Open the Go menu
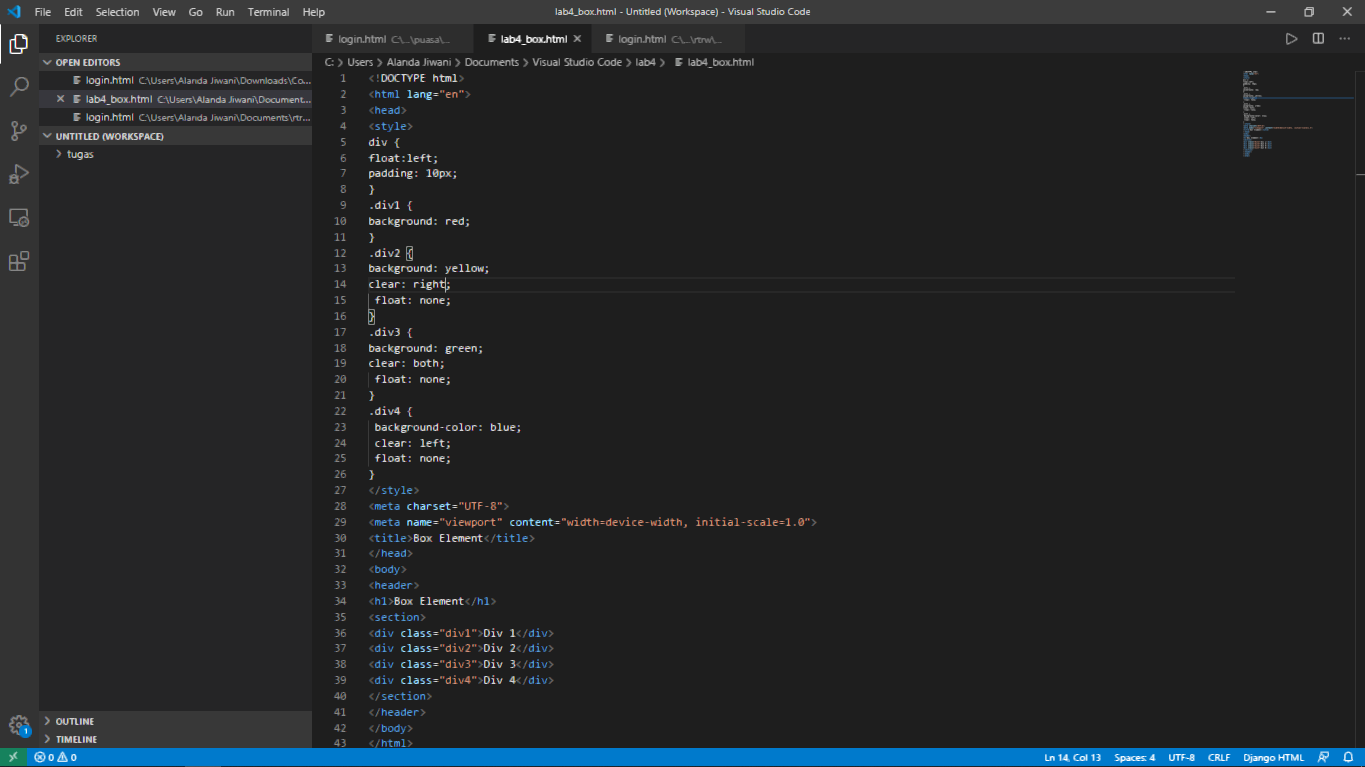 pyautogui.click(x=196, y=12)
